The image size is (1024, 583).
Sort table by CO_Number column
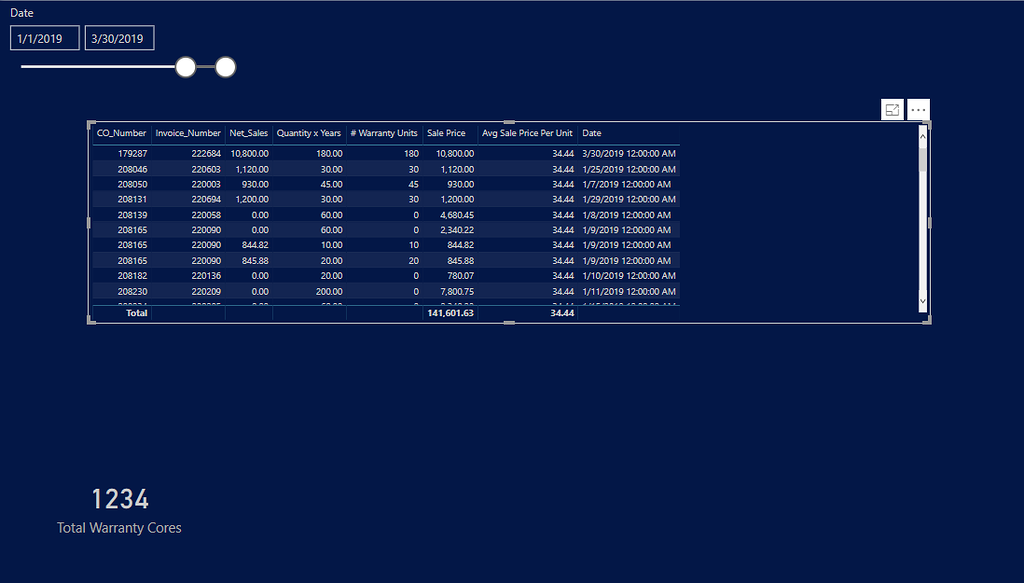(x=121, y=132)
